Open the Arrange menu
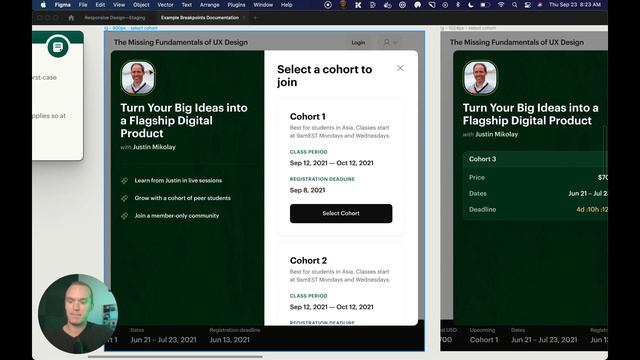 click(209, 5)
